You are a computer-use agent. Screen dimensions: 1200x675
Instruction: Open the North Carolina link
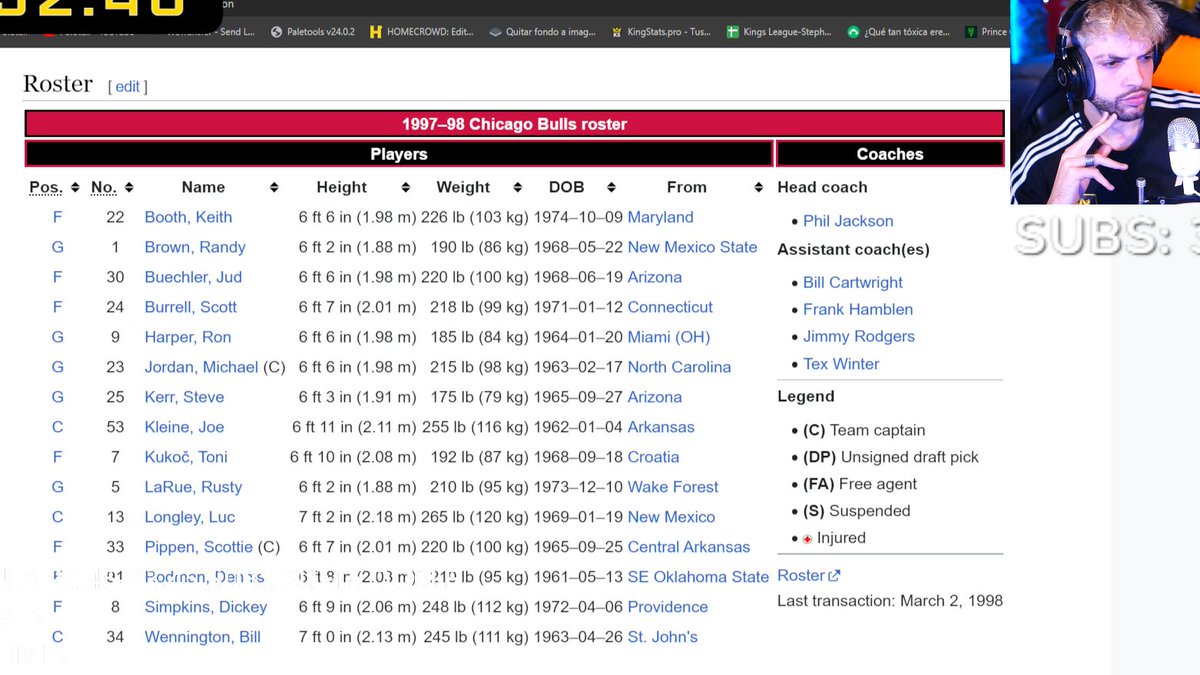coord(679,367)
